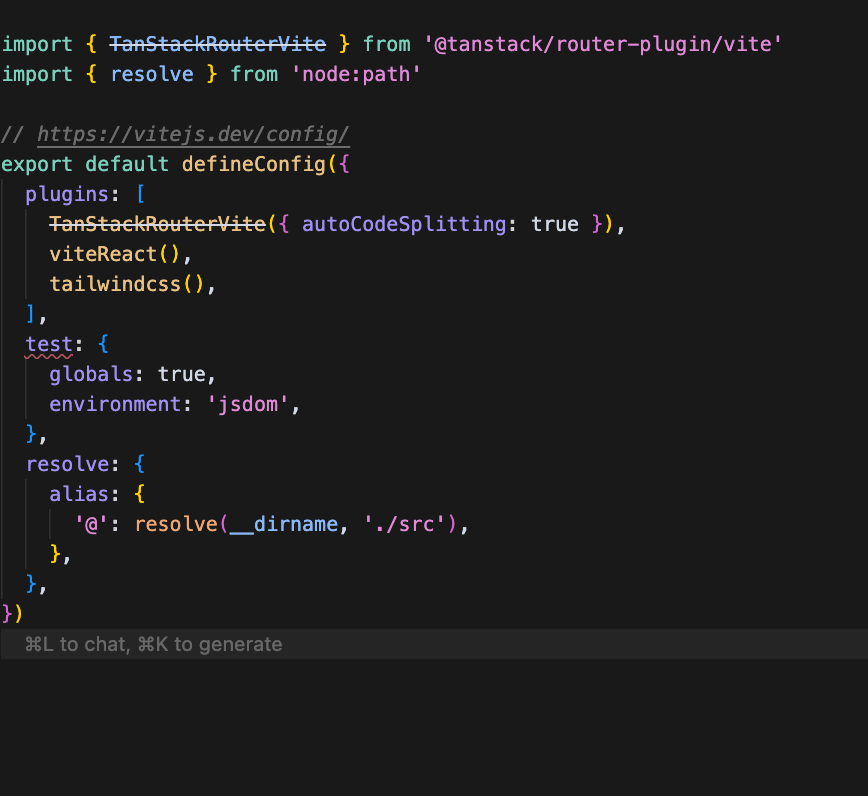Click the viteReact() plugin call

coord(115,254)
